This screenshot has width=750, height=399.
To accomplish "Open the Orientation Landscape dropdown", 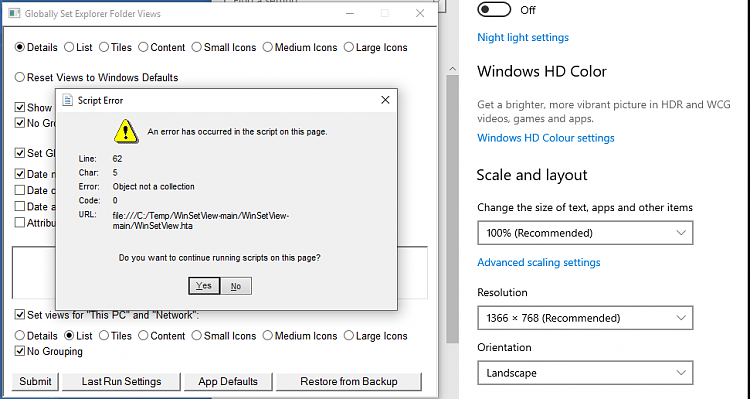I will pos(585,373).
